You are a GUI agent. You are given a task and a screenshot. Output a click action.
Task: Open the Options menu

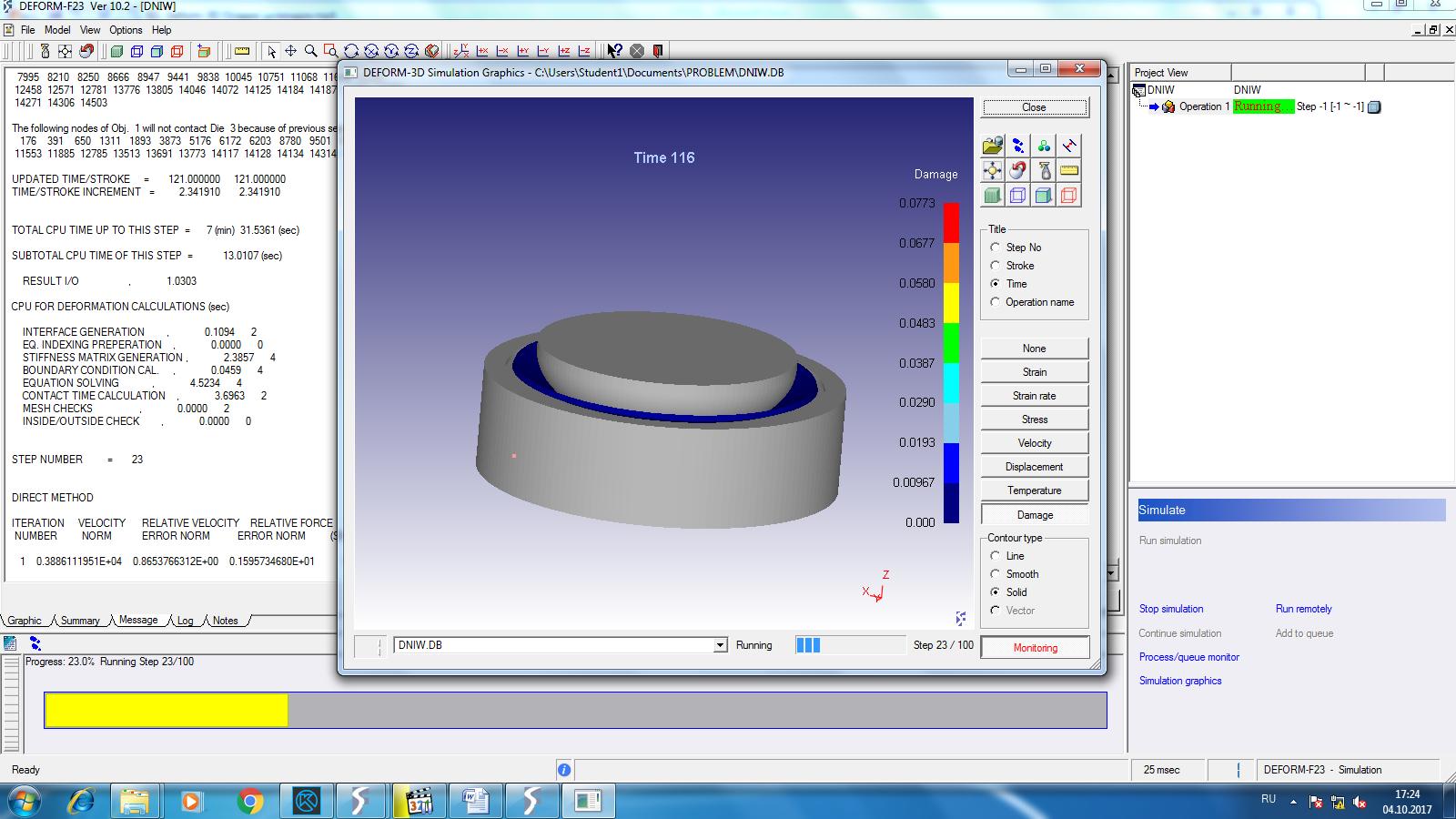pyautogui.click(x=126, y=30)
